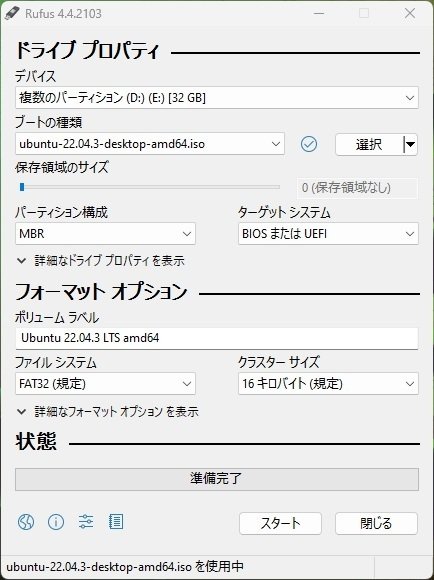Open the クラスター サイズ dropdown

pos(328,384)
